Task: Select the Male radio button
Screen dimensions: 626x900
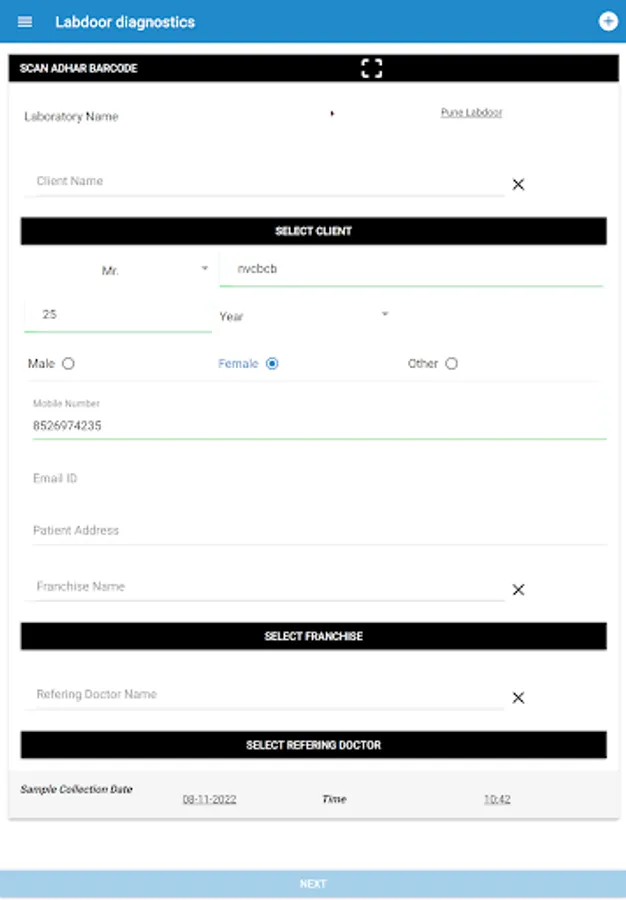Action: pyautogui.click(x=68, y=364)
